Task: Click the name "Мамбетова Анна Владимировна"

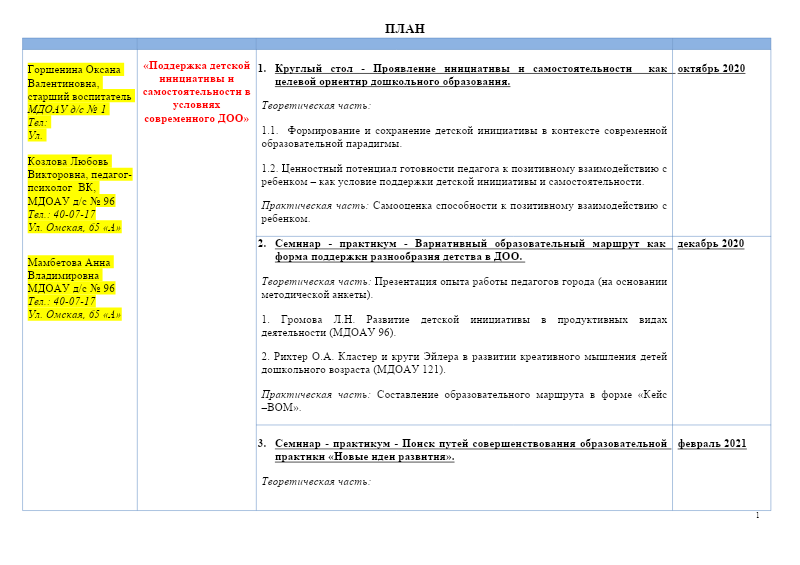Action: pos(70,268)
